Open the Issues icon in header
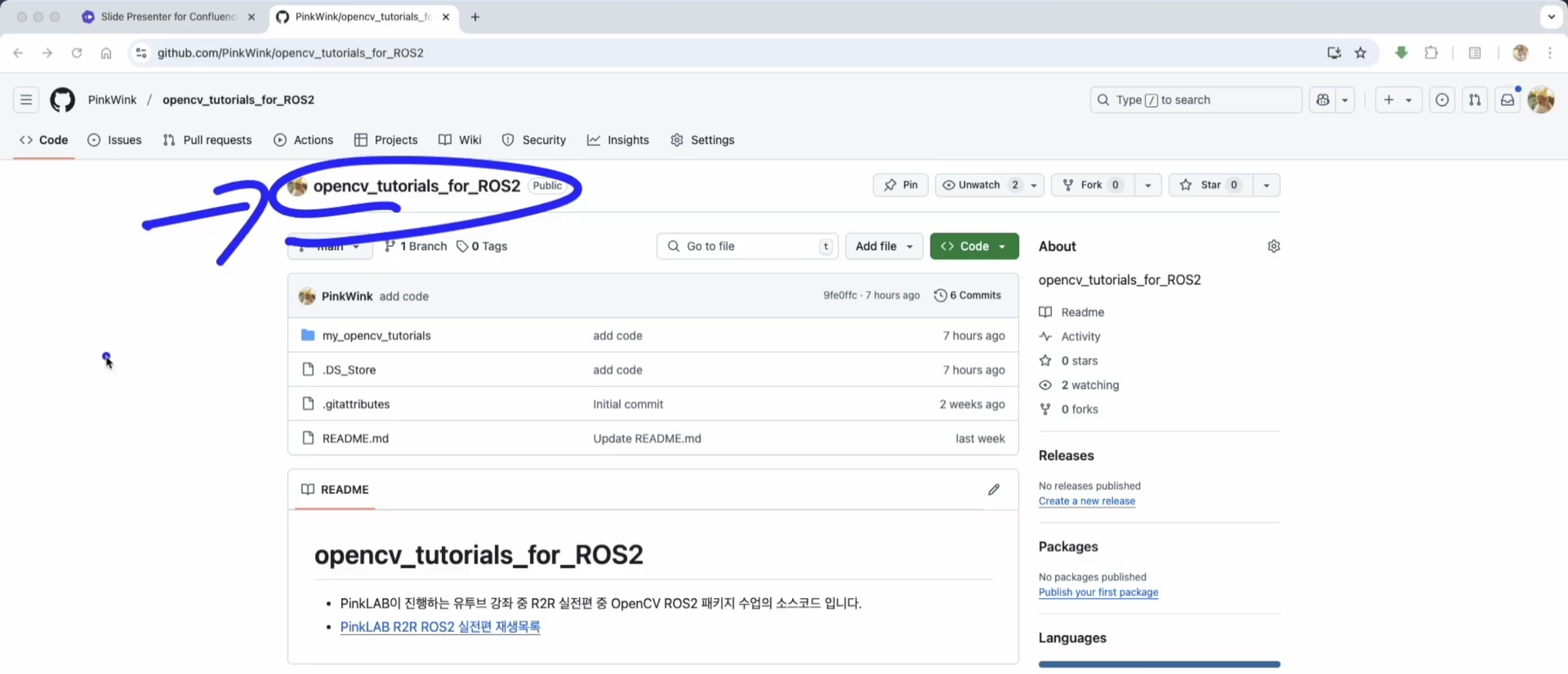1568x674 pixels. (x=1442, y=100)
